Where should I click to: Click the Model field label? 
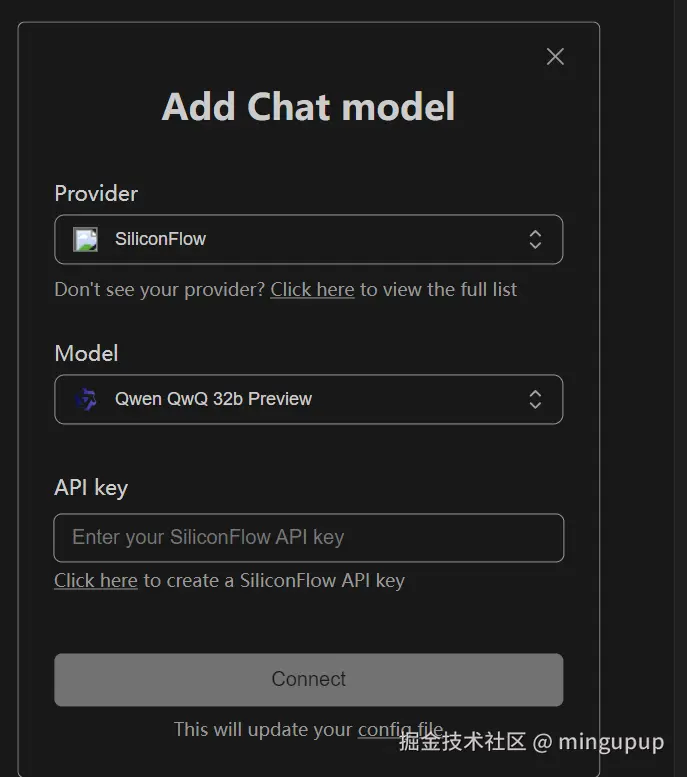tap(86, 354)
